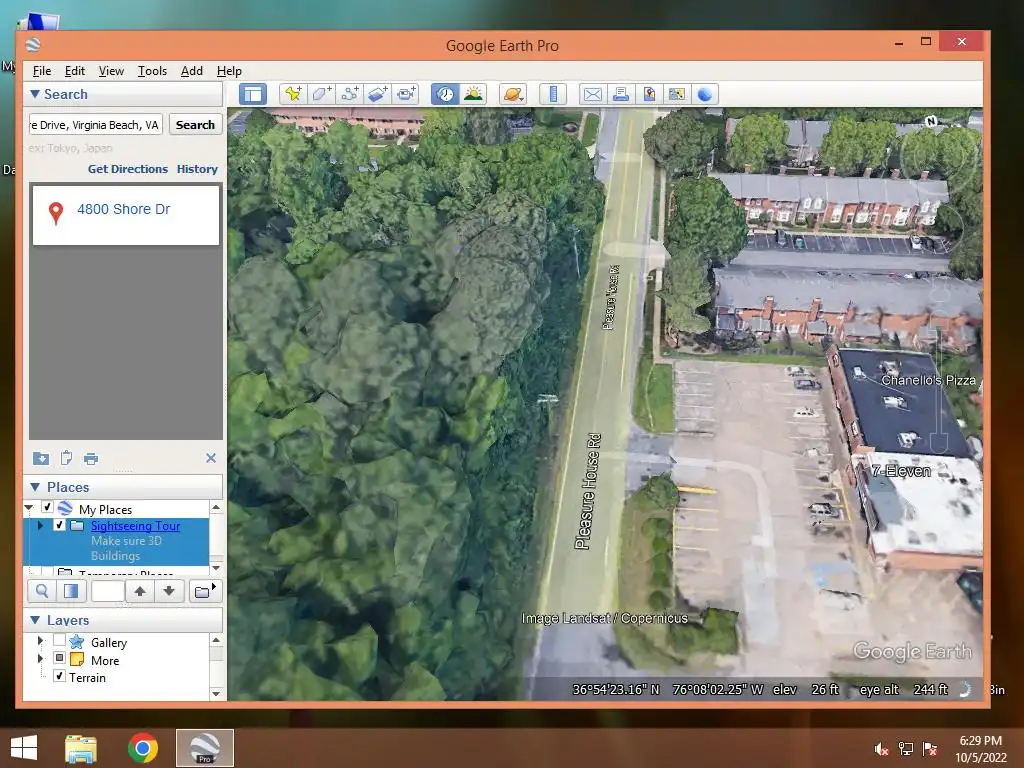
Task: Open Windows Start button
Action: coord(24,748)
